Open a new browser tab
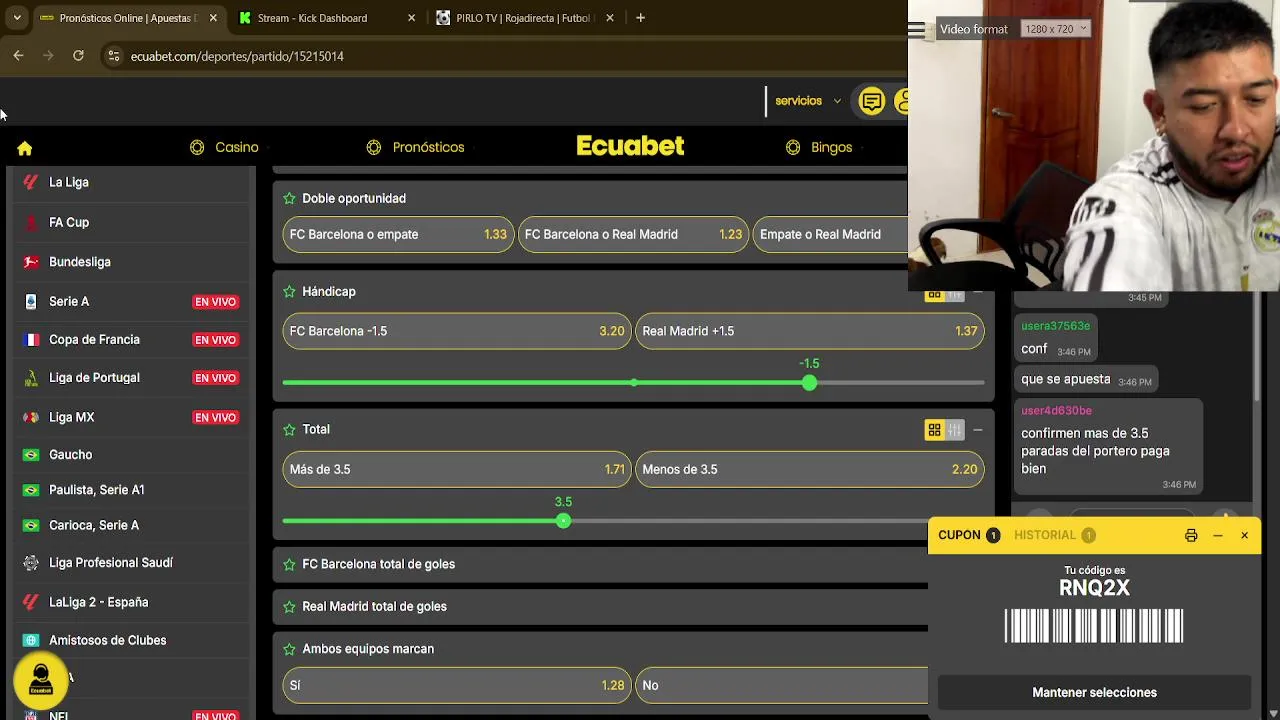This screenshot has width=1280, height=720. pyautogui.click(x=640, y=18)
